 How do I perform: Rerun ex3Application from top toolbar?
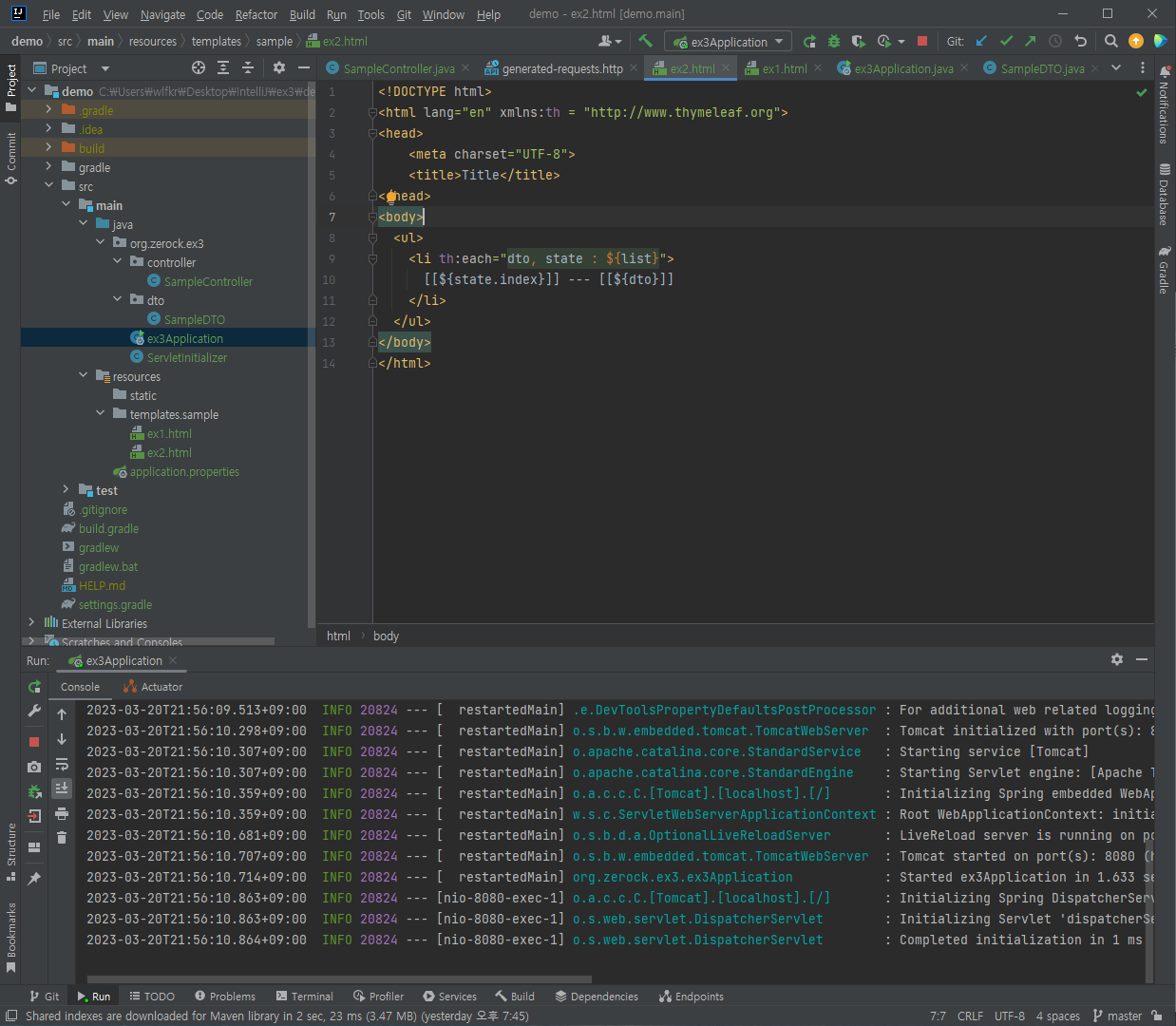[809, 41]
